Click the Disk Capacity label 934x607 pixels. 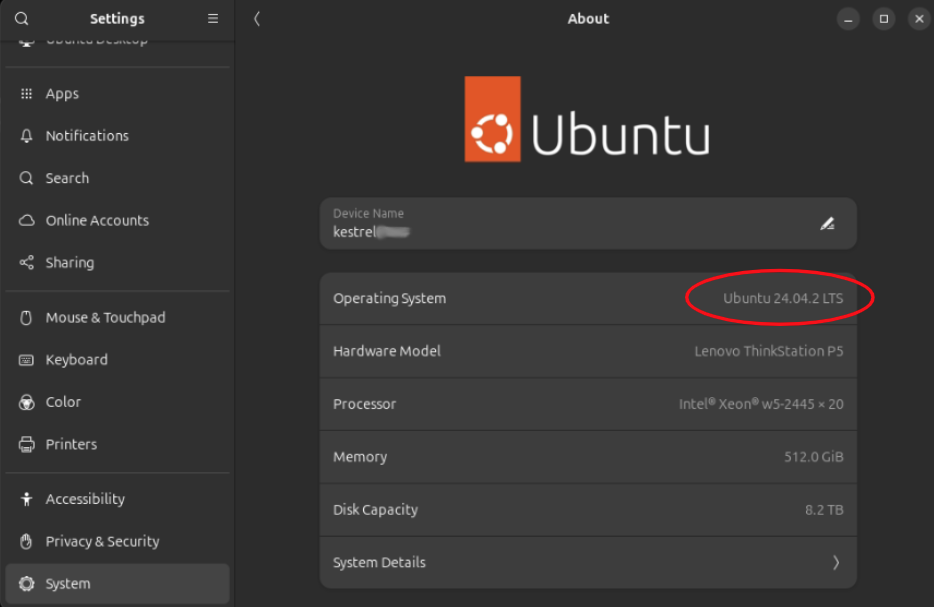(375, 510)
